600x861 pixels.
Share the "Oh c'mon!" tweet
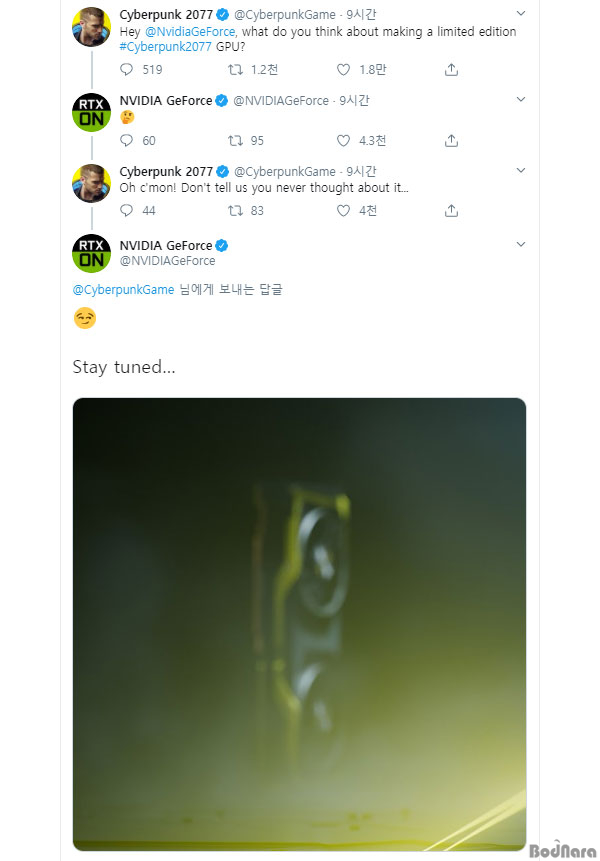[x=451, y=210]
